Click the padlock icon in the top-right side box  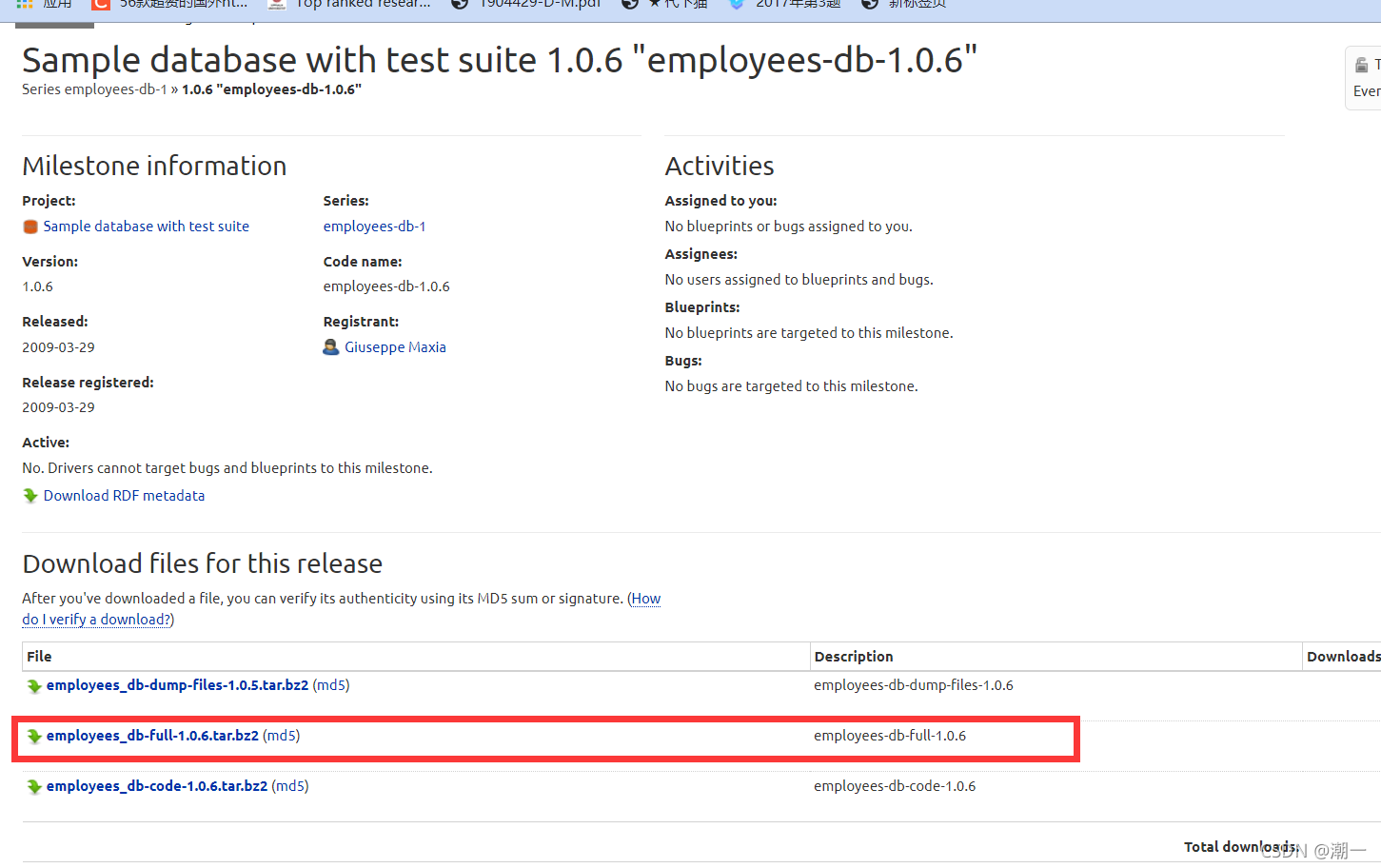coord(1362,66)
